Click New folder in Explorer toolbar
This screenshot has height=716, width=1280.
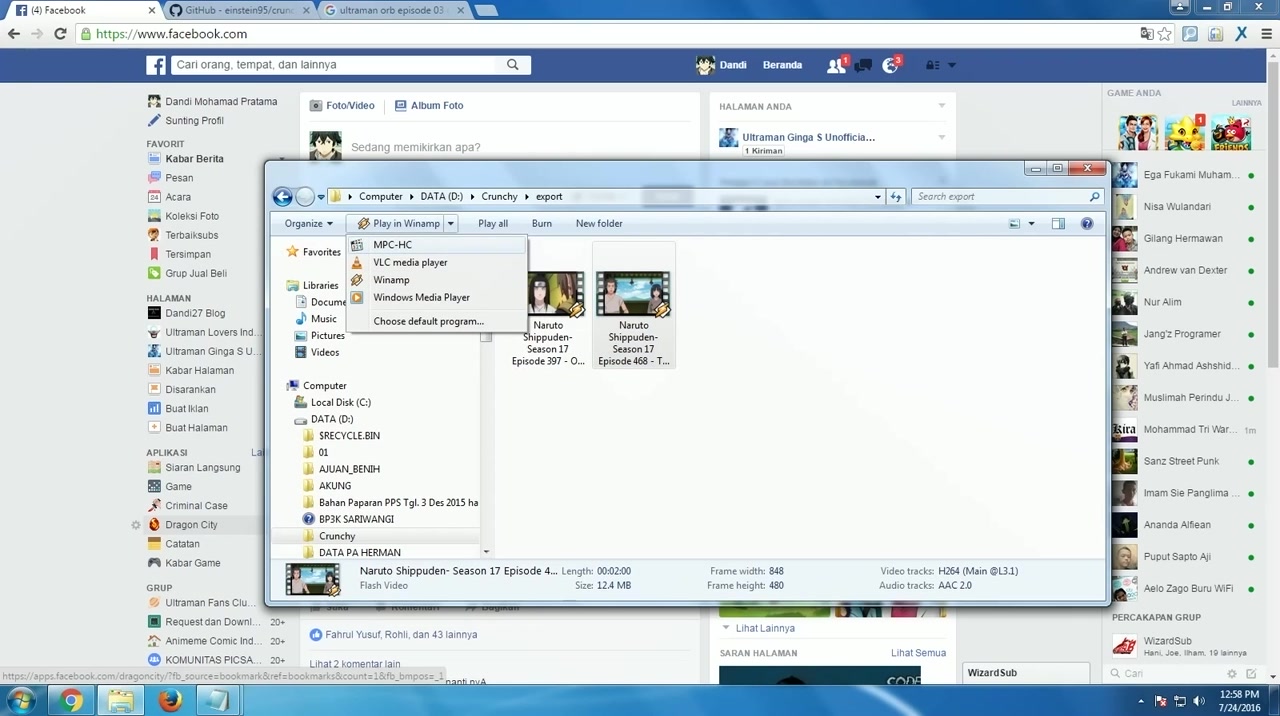tap(599, 224)
